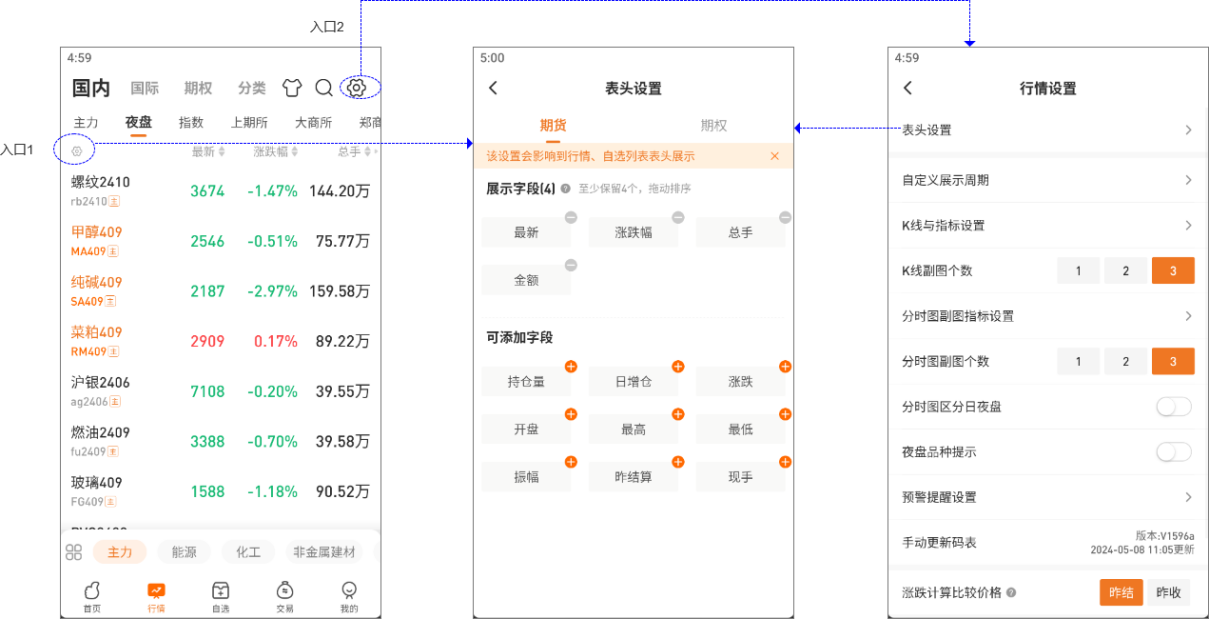Tap 手动更新码表 row
Screen dimensions: 1209x619
1048,542
